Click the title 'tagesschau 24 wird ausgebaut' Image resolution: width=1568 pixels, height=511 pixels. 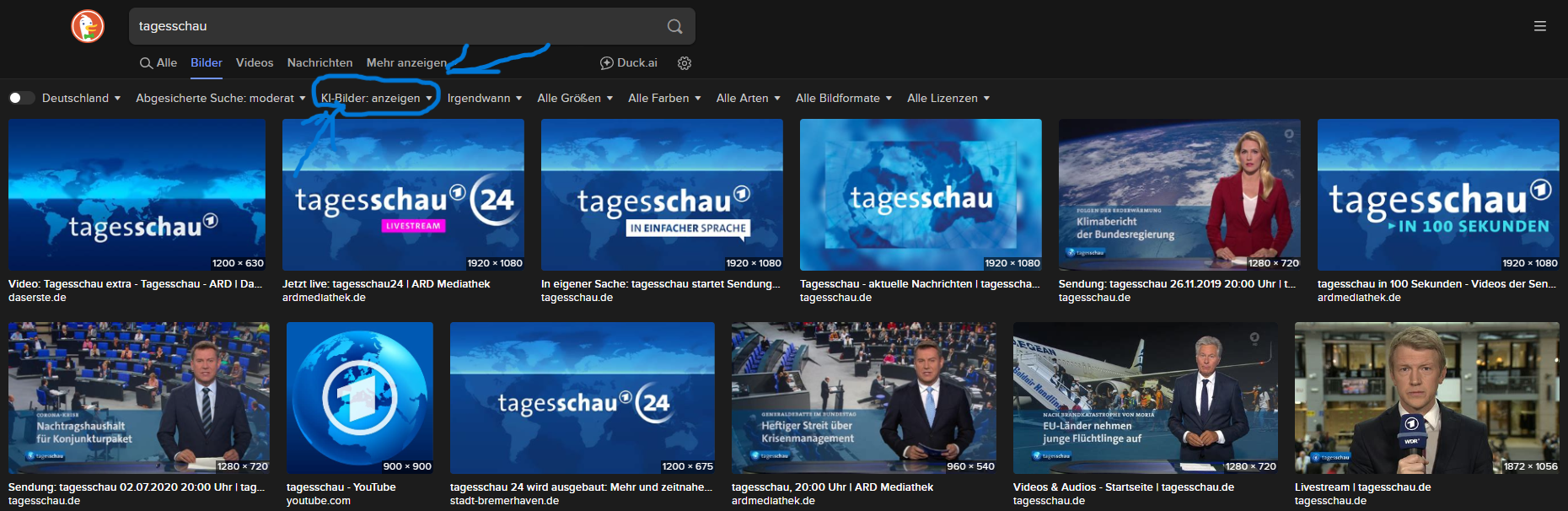[581, 487]
